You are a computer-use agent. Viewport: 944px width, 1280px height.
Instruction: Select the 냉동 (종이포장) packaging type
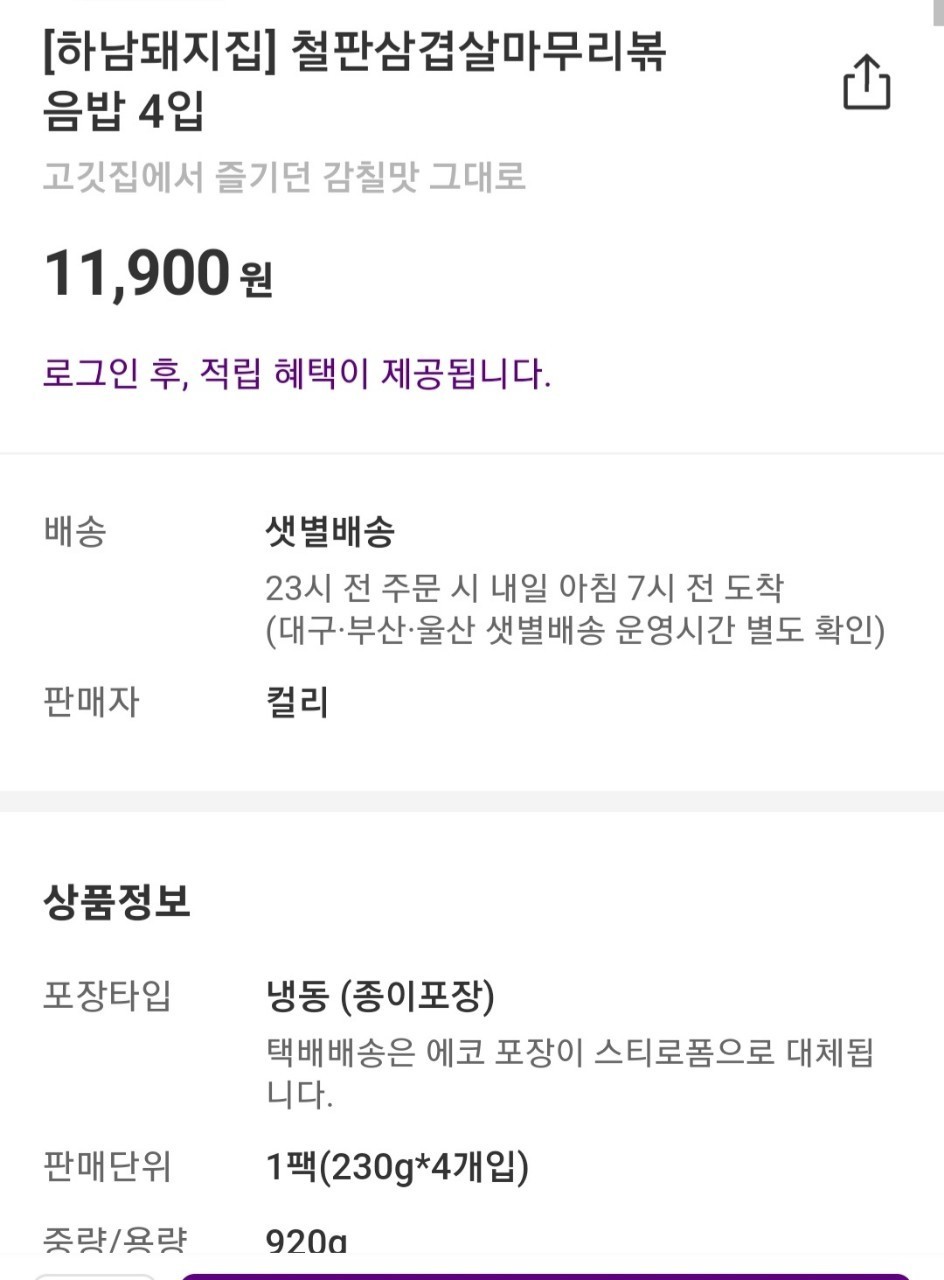tap(380, 996)
